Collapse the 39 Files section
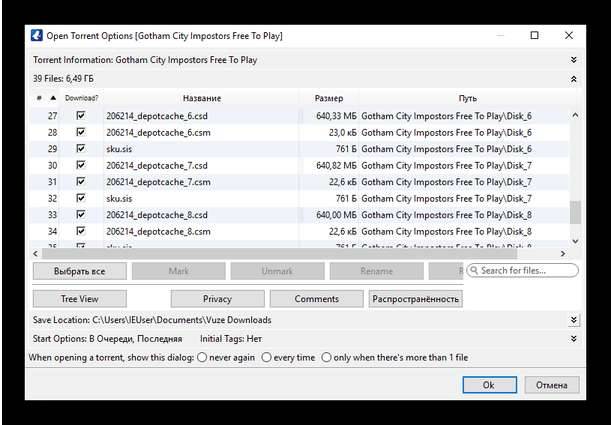The width and height of the screenshot is (611, 425). click(573, 78)
